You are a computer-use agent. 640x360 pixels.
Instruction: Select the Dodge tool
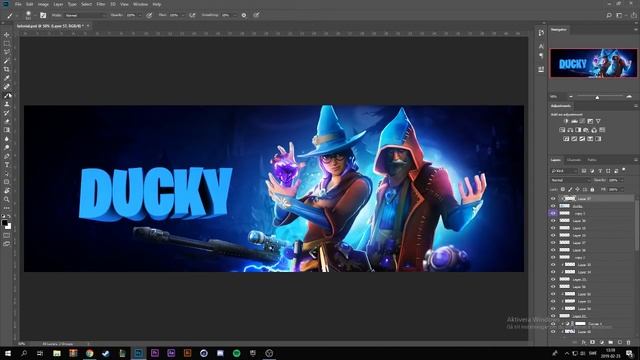(7, 147)
